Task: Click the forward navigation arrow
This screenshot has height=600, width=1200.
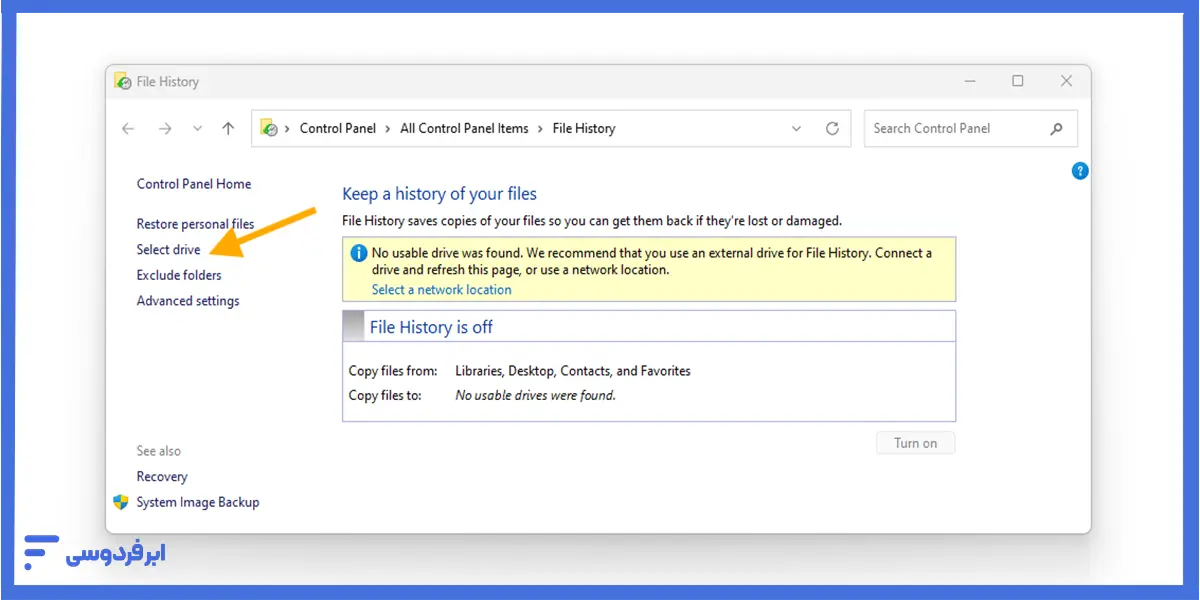Action: coord(165,129)
